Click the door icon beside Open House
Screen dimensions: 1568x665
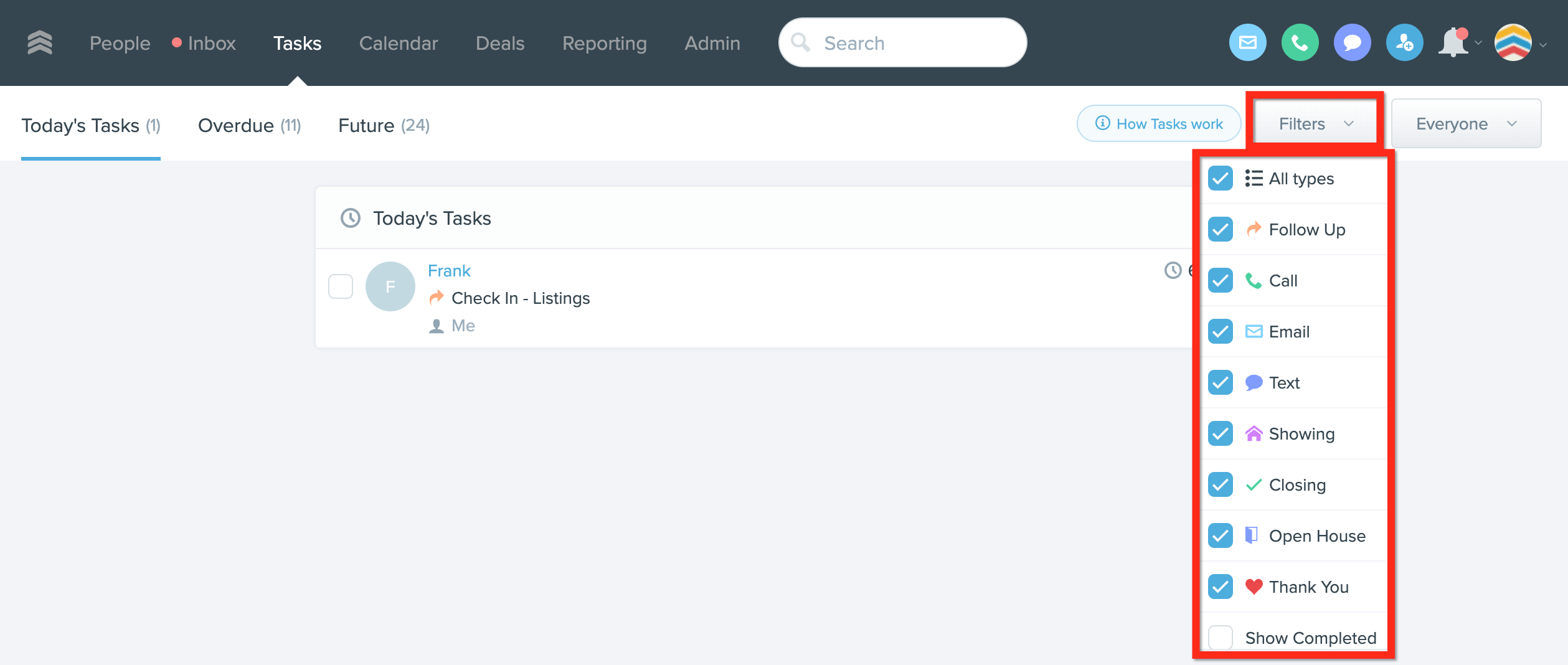(x=1252, y=535)
